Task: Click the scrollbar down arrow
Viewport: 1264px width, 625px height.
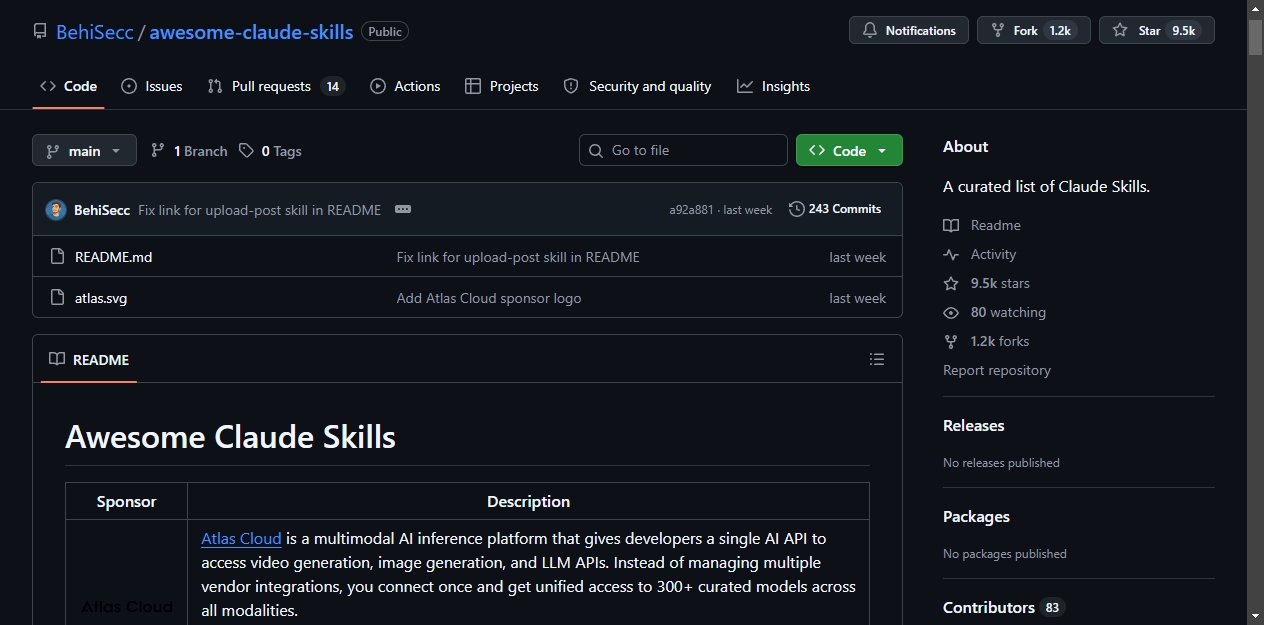Action: pos(1256,615)
